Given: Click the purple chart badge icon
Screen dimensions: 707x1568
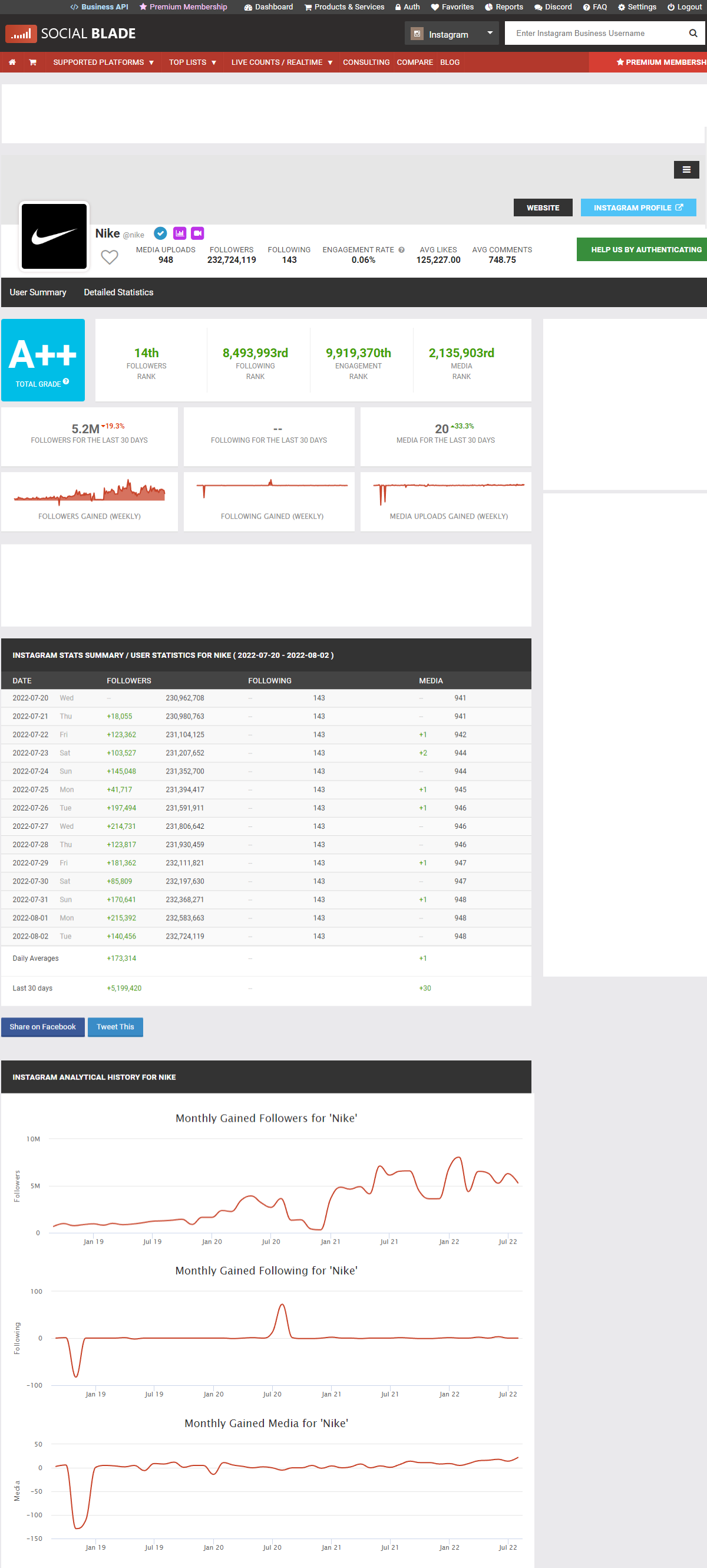Looking at the screenshot, I should coord(180,233).
